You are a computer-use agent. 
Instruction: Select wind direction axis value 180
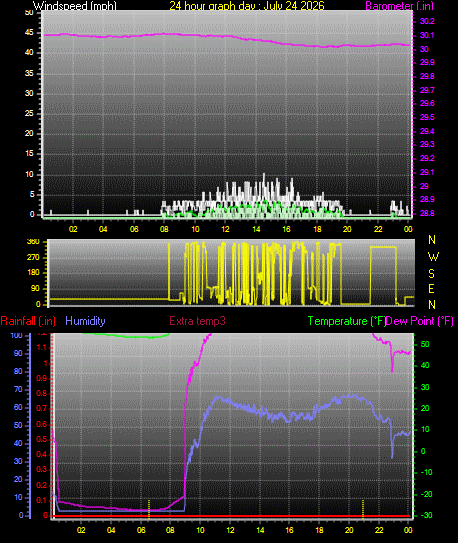pos(33,273)
